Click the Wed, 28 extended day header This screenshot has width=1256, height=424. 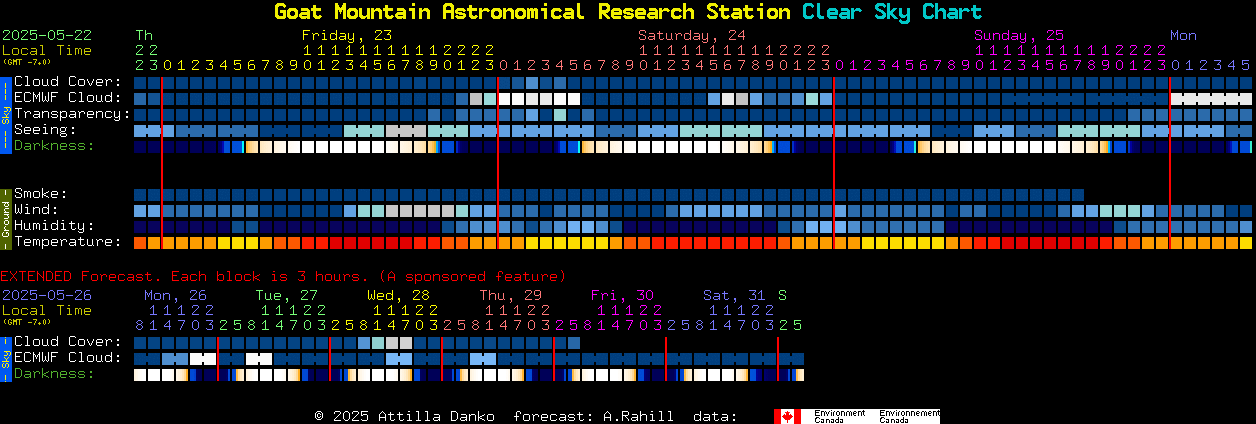coord(399,295)
